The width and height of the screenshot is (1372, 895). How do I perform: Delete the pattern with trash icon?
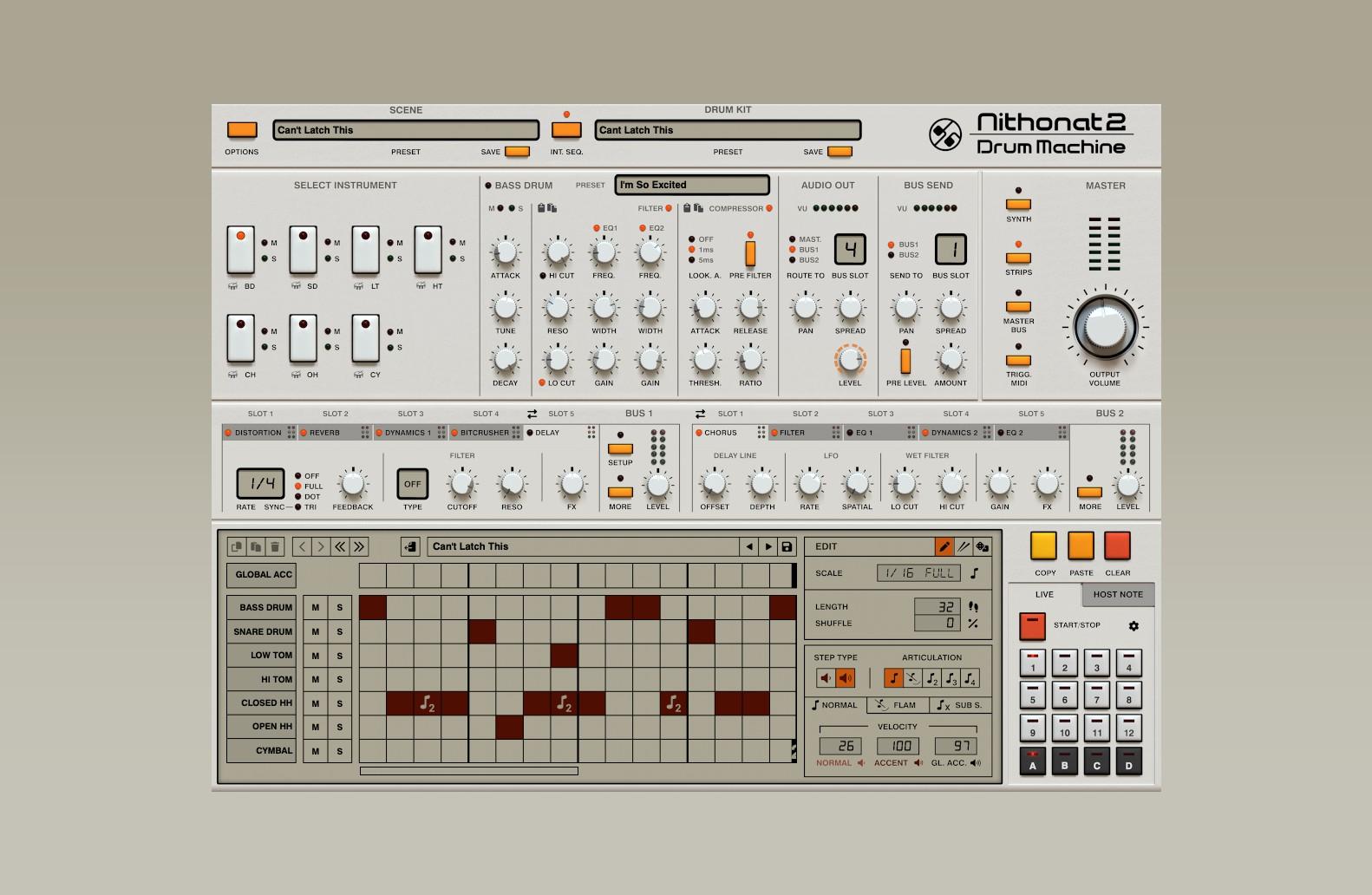tap(275, 546)
